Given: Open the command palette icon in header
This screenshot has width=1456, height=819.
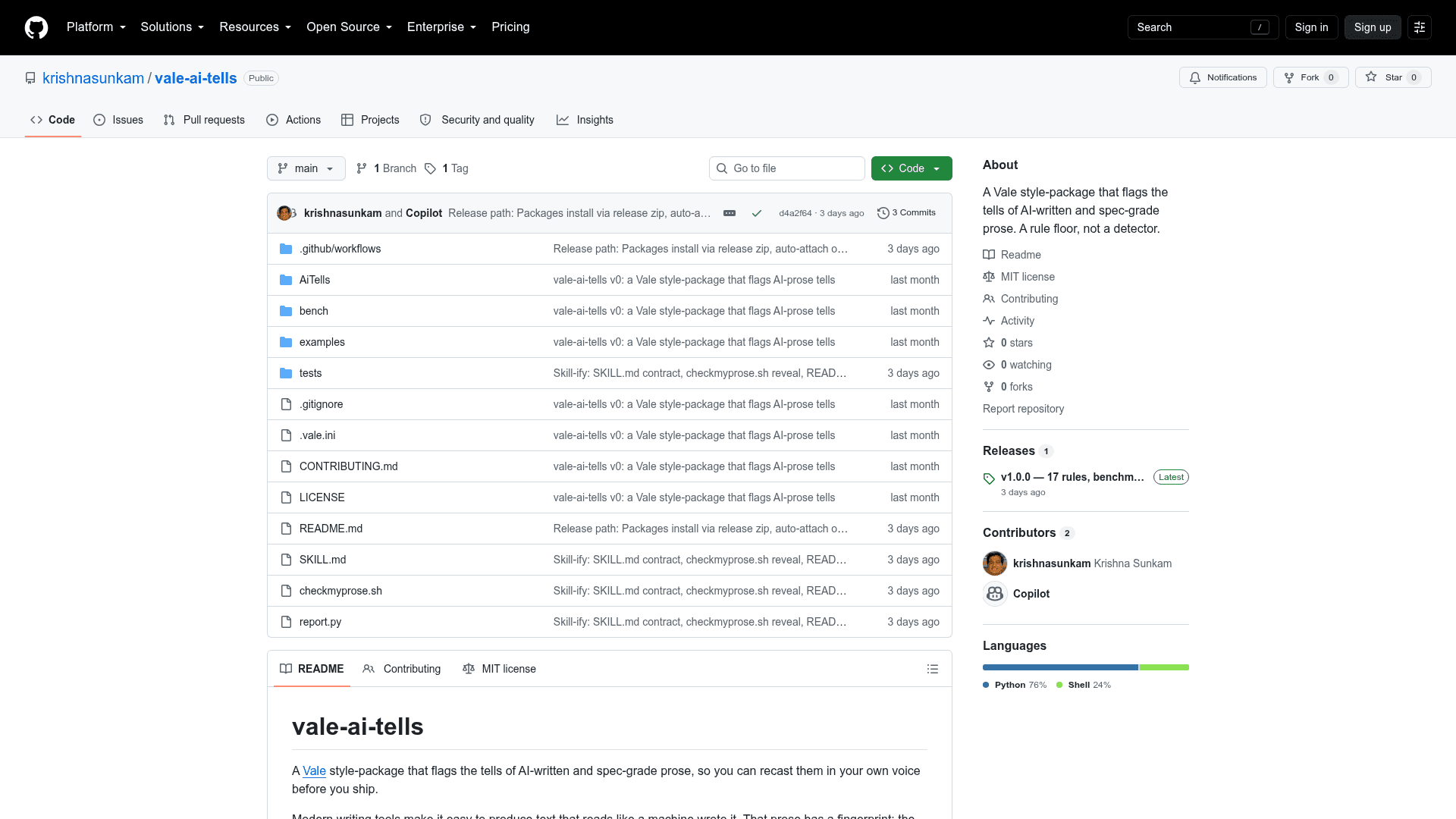Looking at the screenshot, I should tap(1420, 27).
